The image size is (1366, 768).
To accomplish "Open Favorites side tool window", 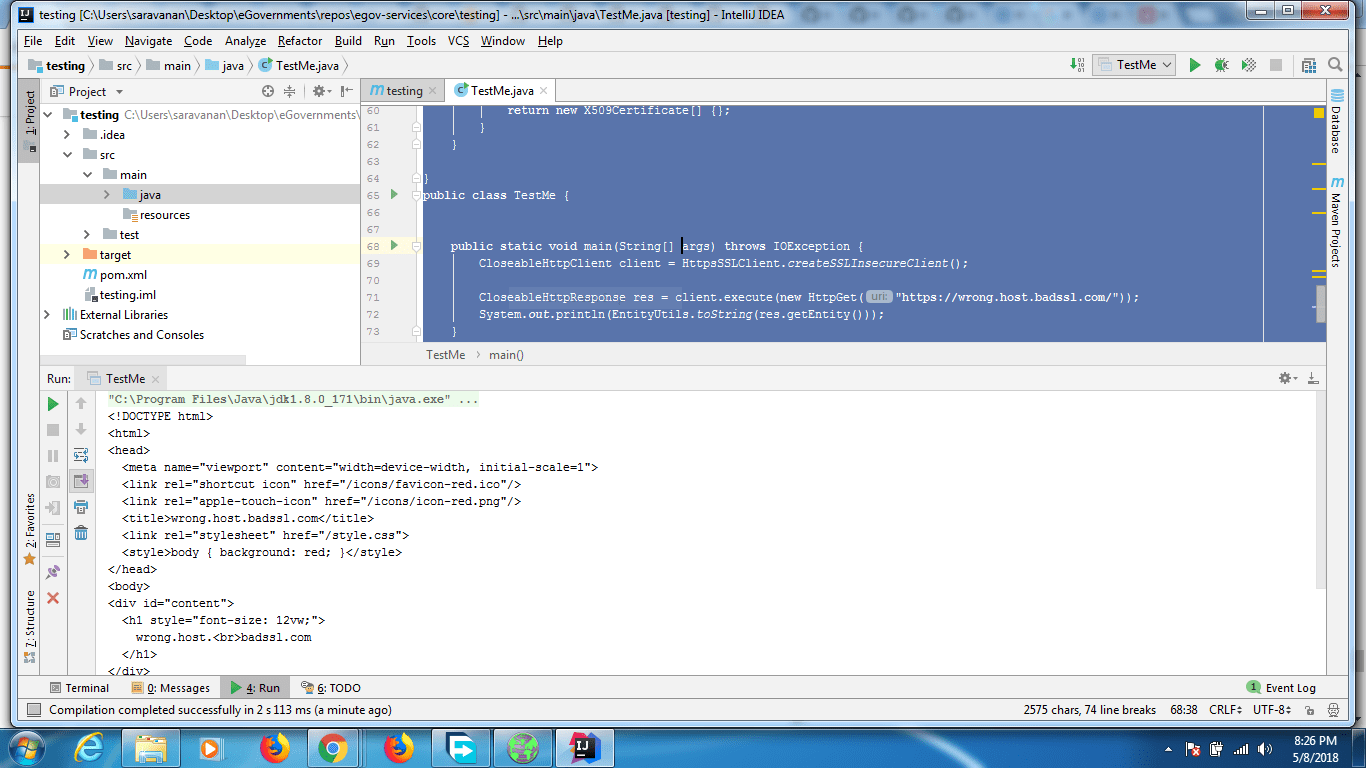I will (x=29, y=531).
